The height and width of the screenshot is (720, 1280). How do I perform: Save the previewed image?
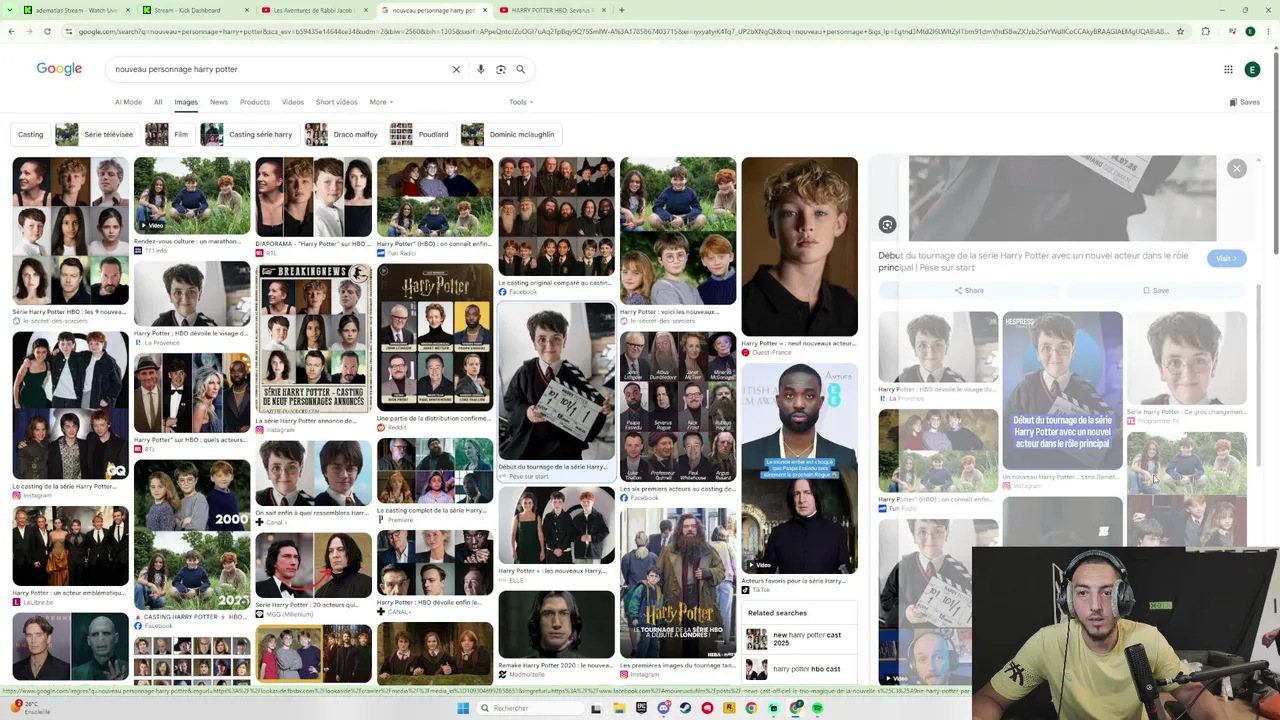(x=1155, y=291)
